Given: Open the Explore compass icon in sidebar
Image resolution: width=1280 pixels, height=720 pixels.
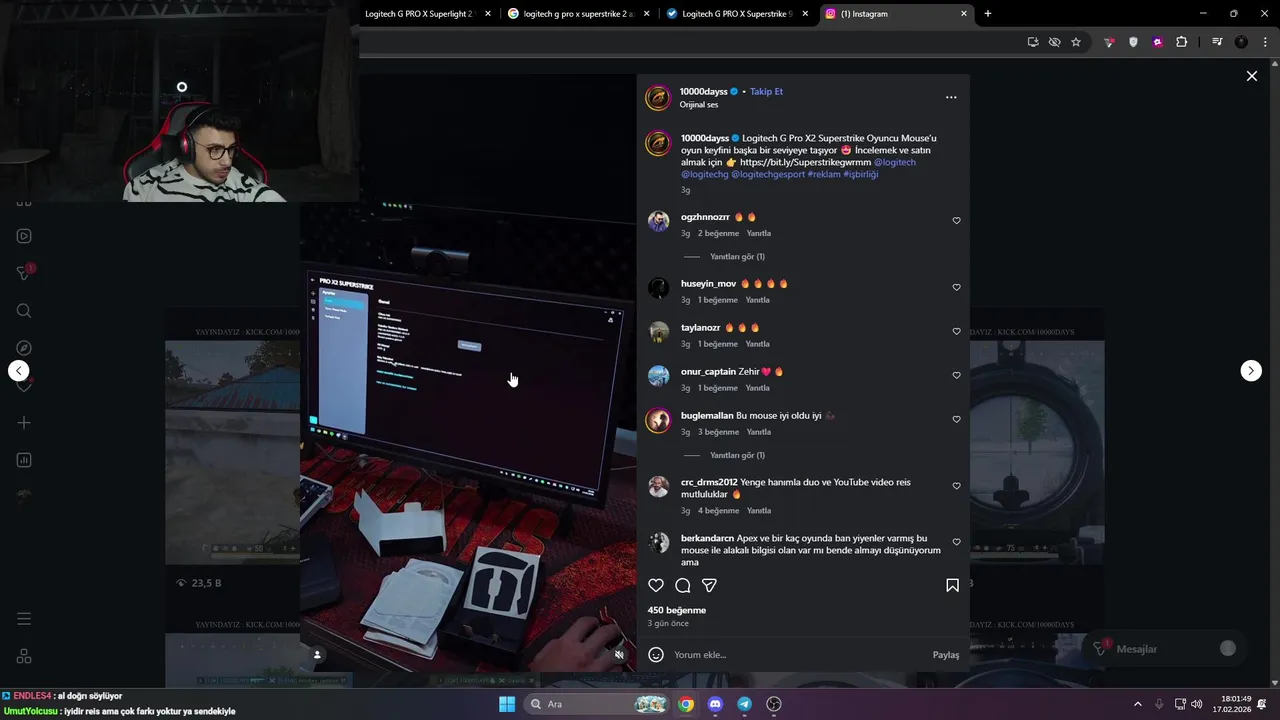Looking at the screenshot, I should 24,348.
